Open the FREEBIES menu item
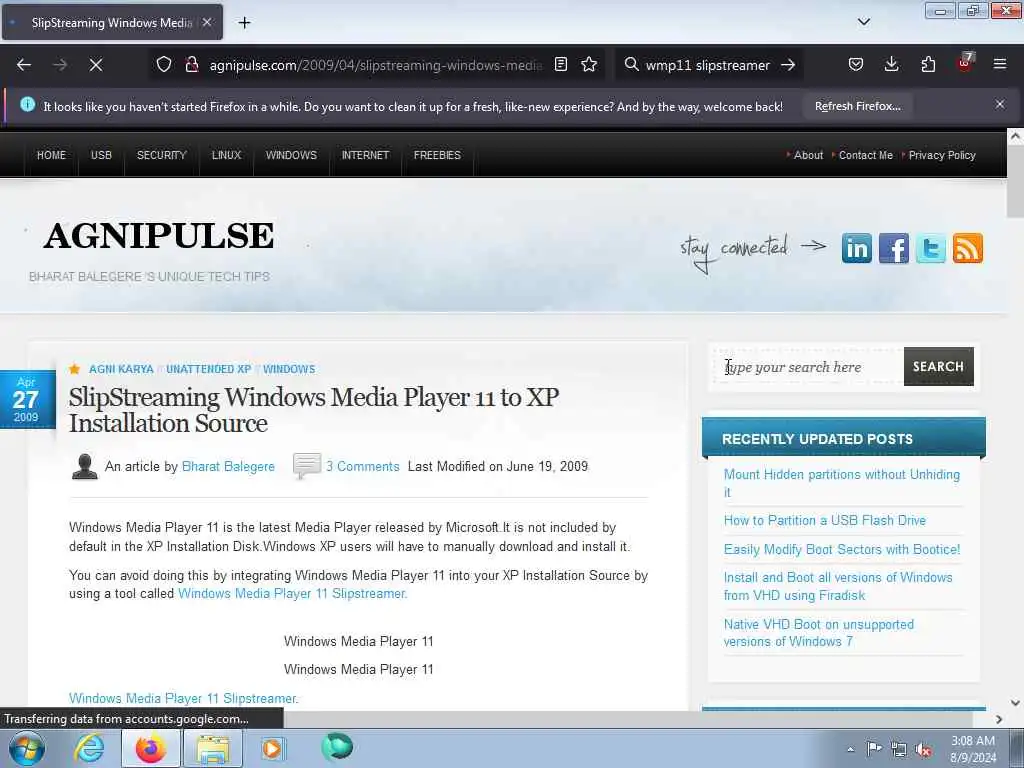 click(x=437, y=155)
